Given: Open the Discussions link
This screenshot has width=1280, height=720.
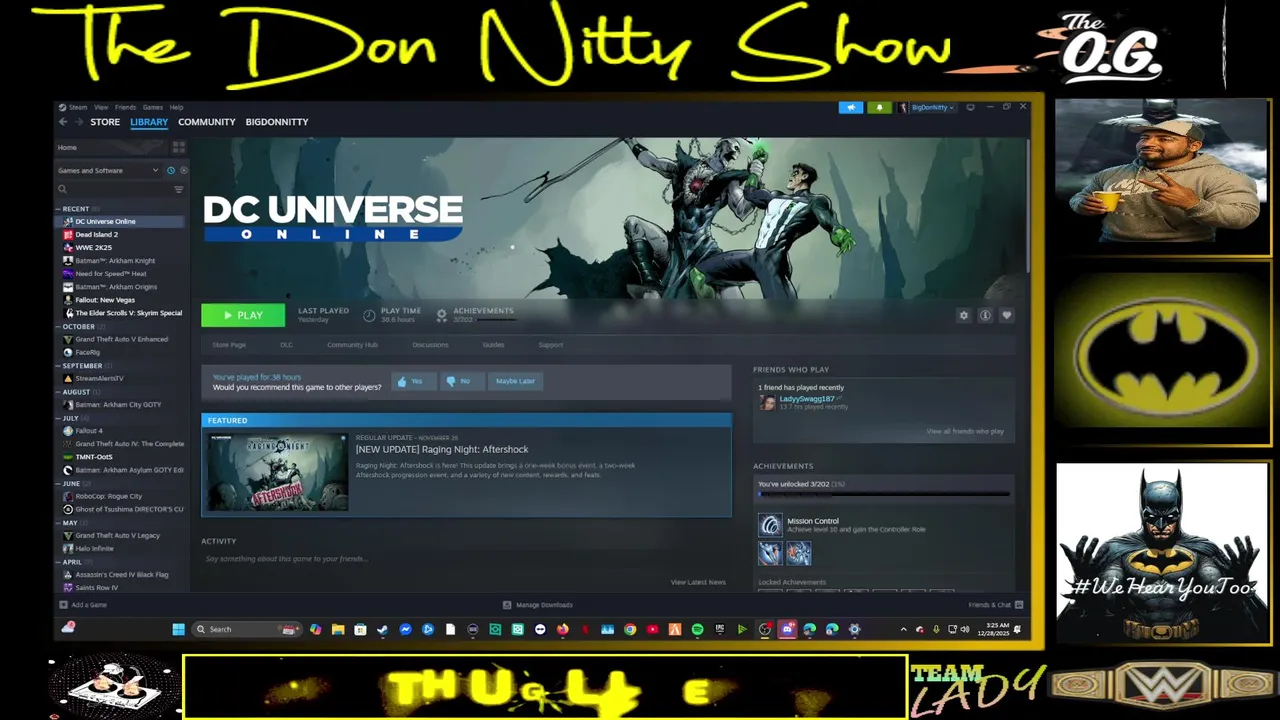Looking at the screenshot, I should tap(430, 345).
